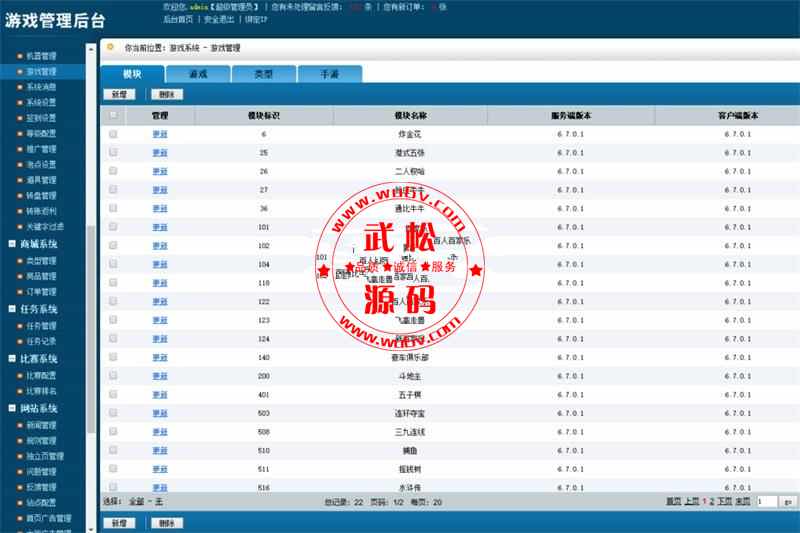Open 更新 link for module 508 三九连线
800x533 pixels.
click(160, 432)
